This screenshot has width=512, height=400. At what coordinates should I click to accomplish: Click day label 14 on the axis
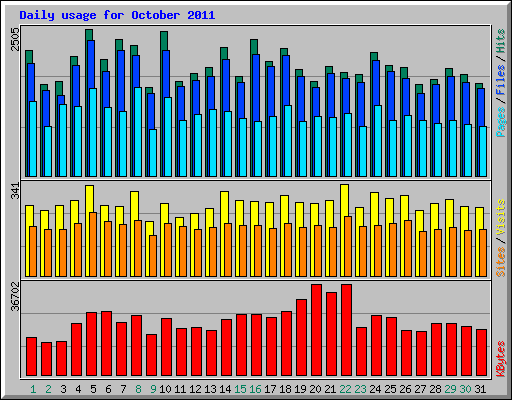[225, 389]
